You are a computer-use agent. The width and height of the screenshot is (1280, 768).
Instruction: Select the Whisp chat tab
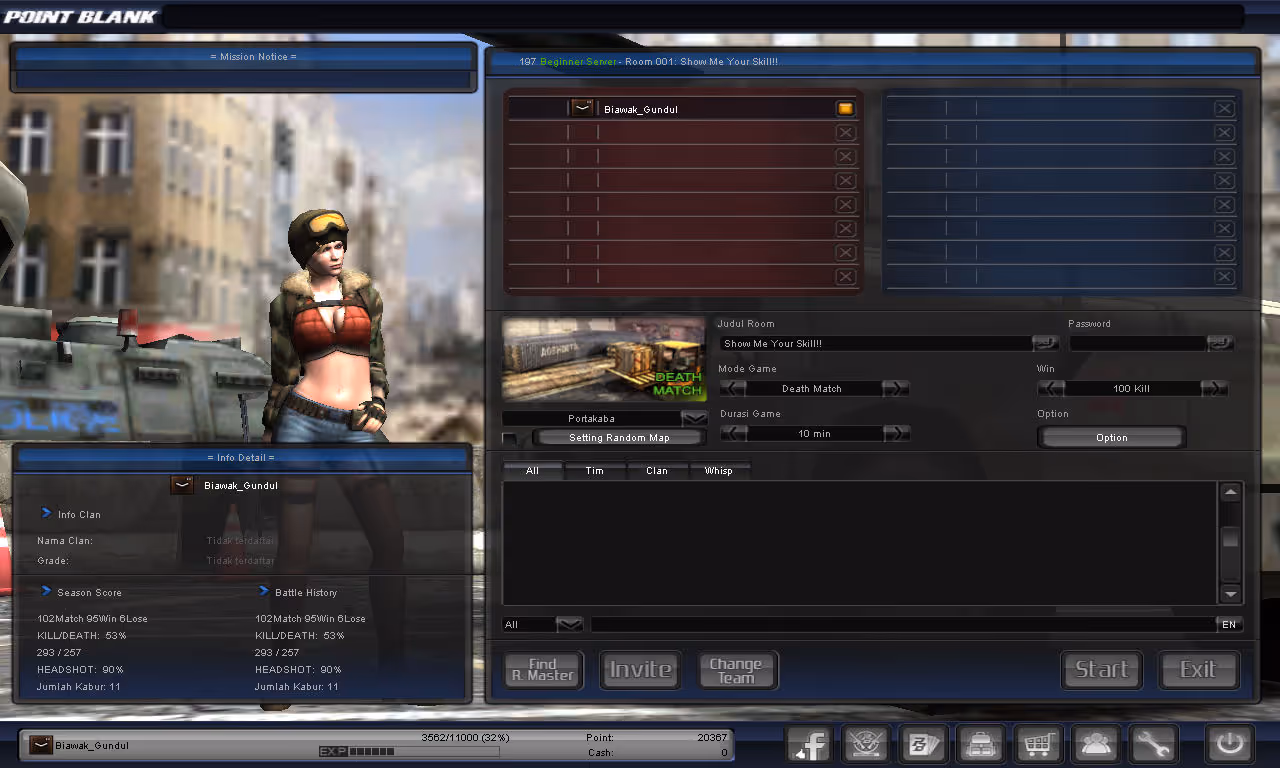(x=718, y=470)
